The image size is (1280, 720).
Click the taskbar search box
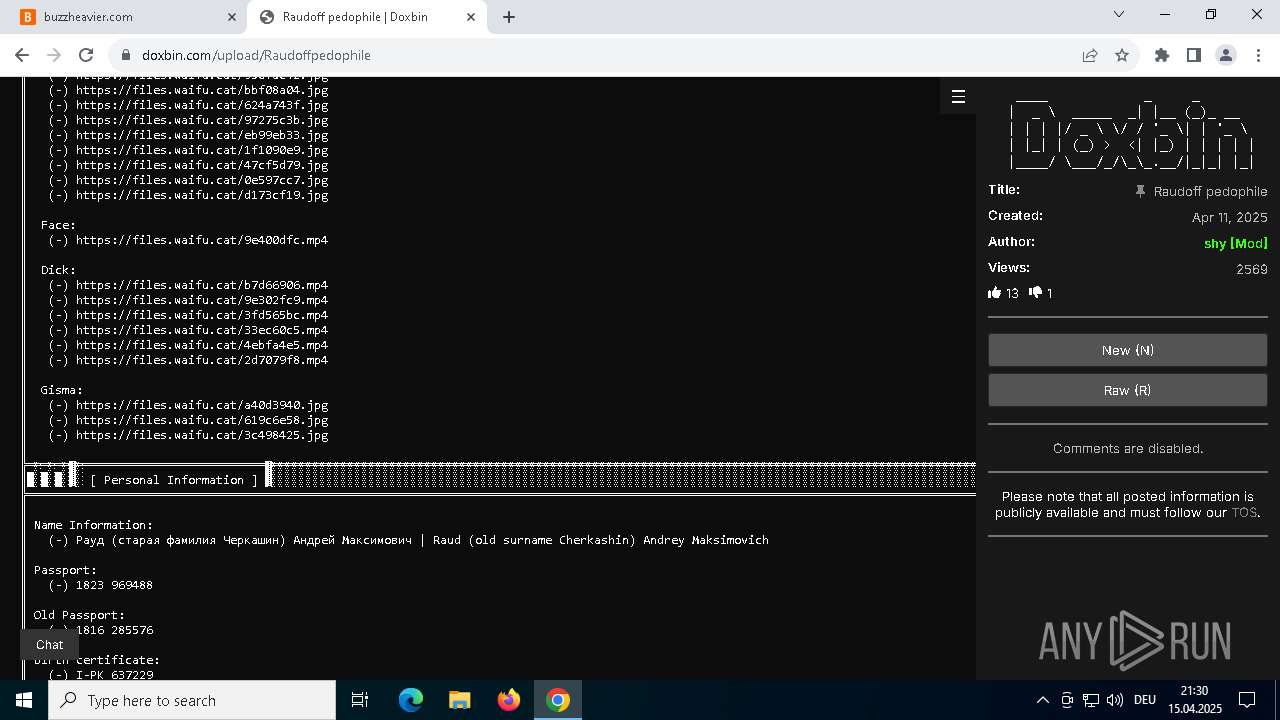tap(192, 700)
